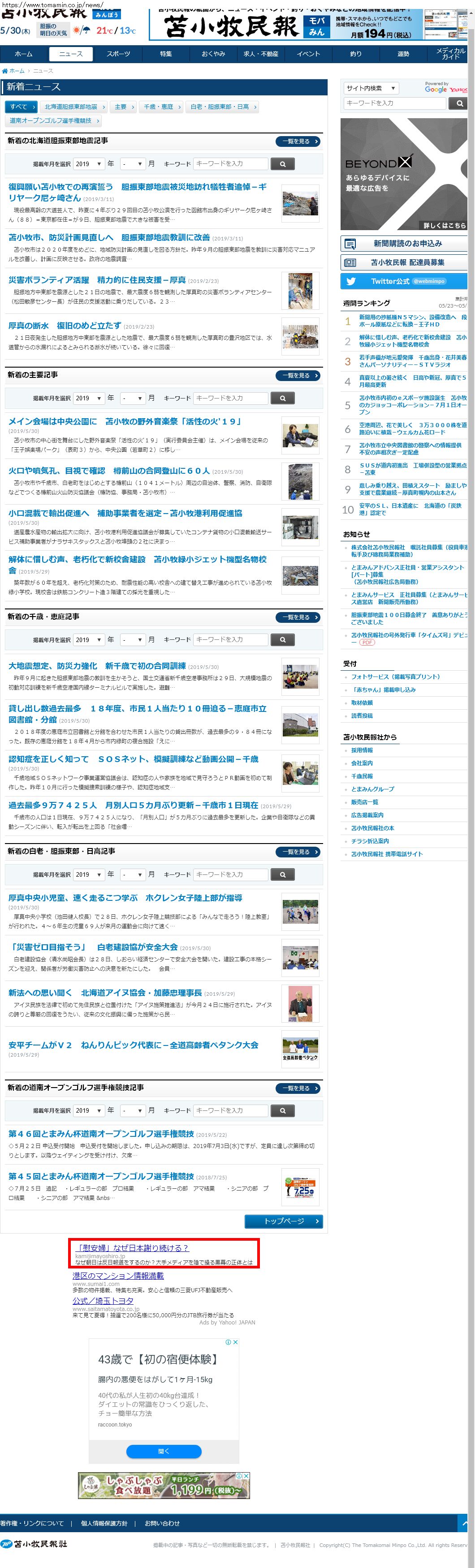Close the 43歳で diet ad via AdChoices icon
This screenshot has width=475, height=1568.
pyautogui.click(x=235, y=1342)
